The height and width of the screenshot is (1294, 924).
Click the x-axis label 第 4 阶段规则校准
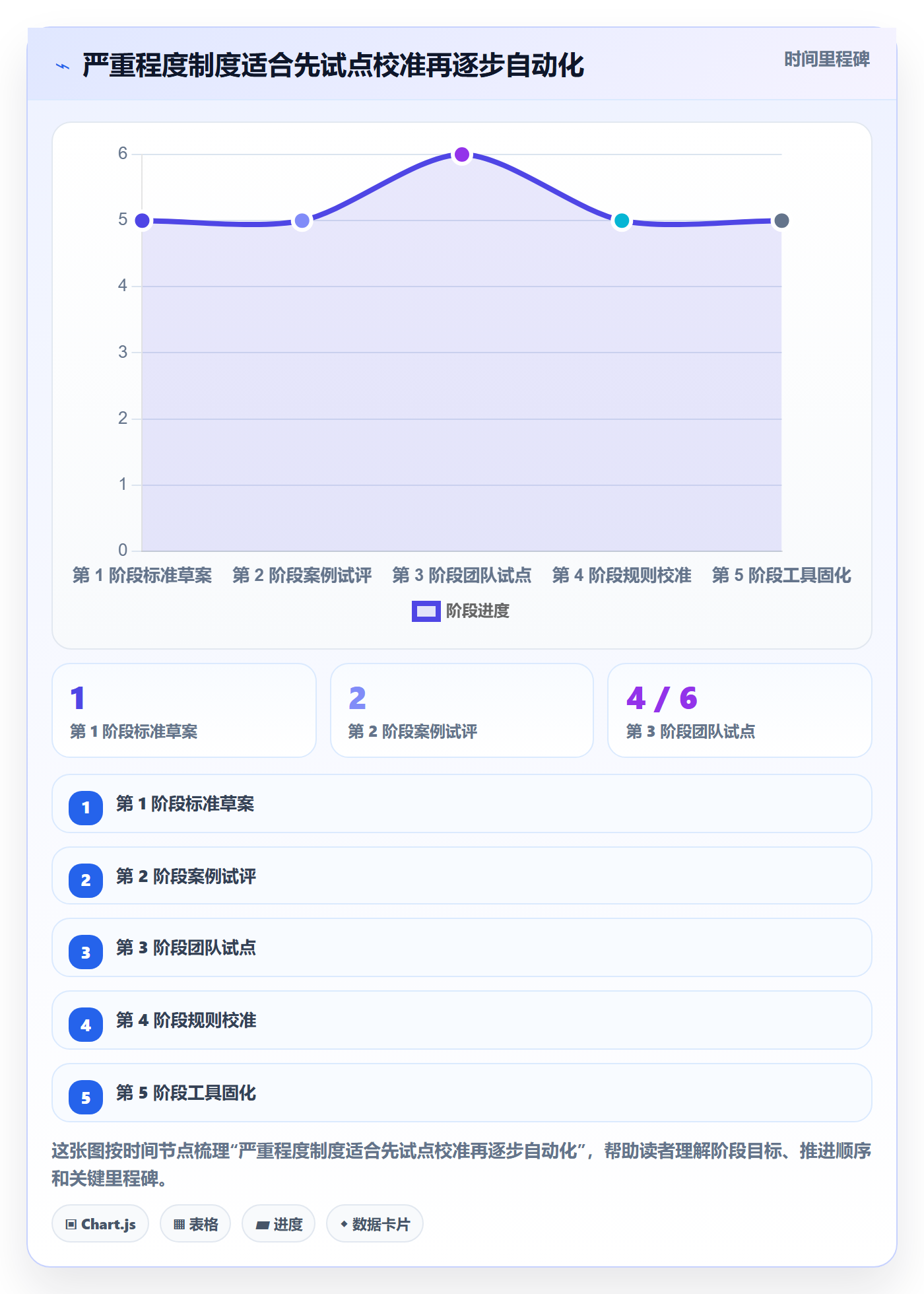pyautogui.click(x=622, y=575)
